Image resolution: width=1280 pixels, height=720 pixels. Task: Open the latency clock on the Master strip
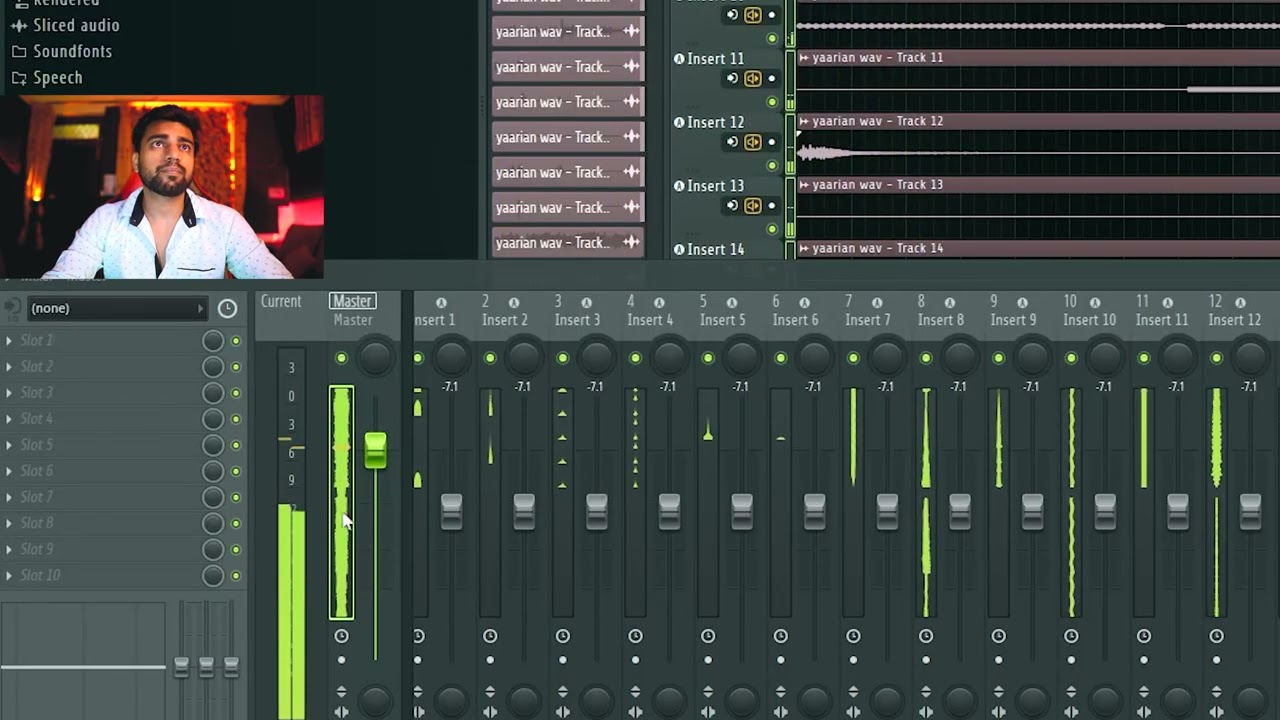[342, 636]
